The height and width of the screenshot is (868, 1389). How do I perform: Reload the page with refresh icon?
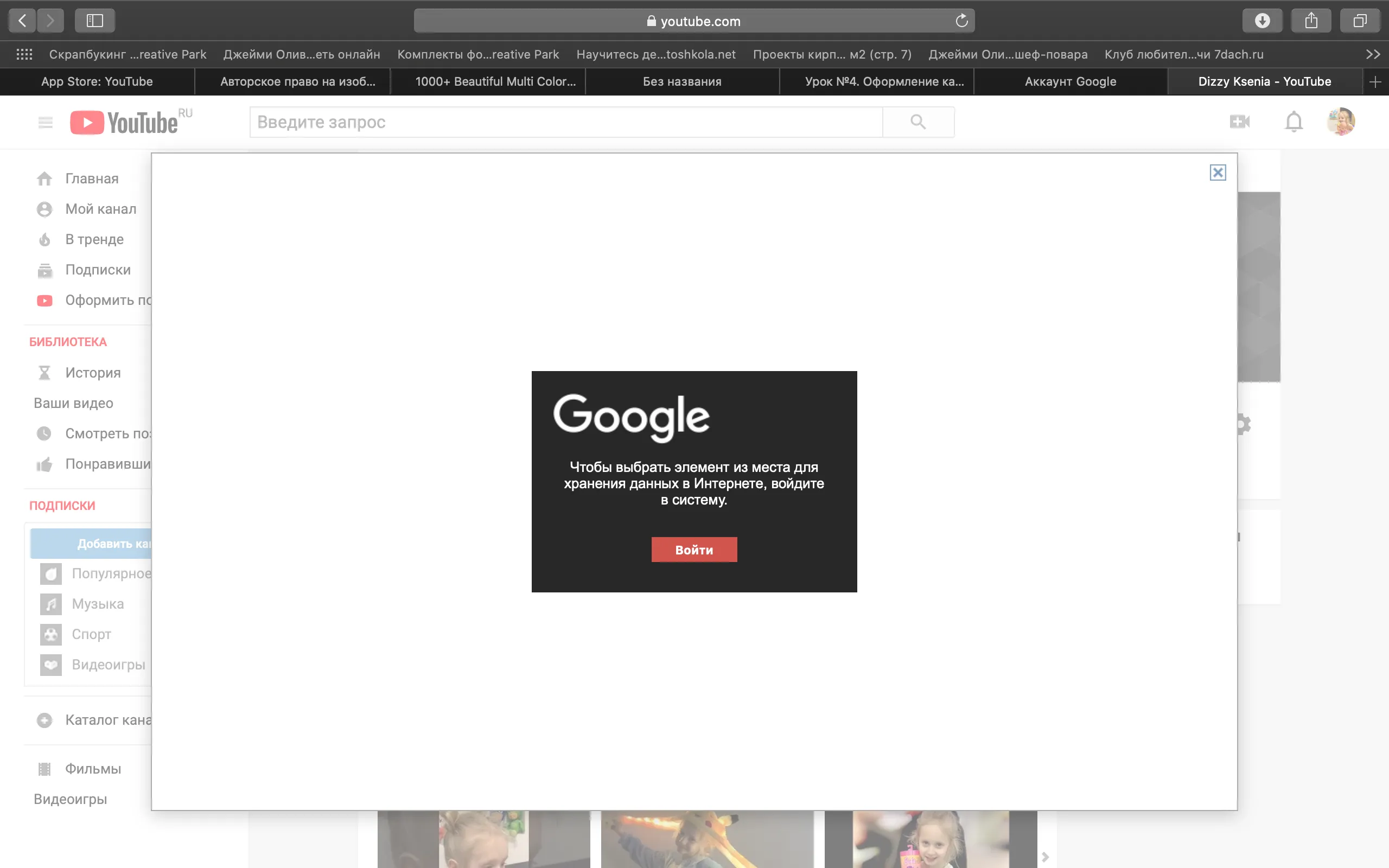click(961, 21)
